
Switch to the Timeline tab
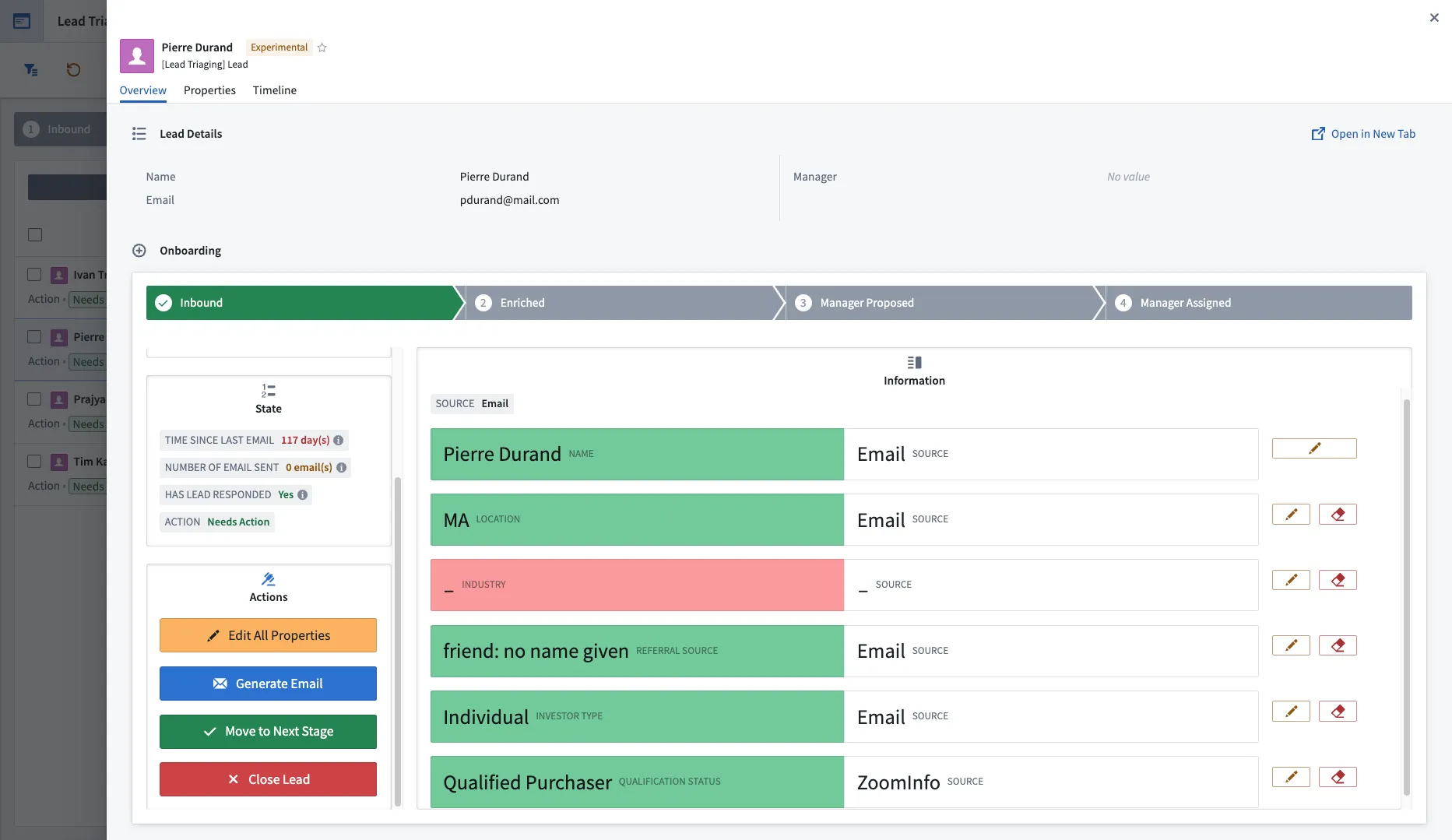click(x=275, y=90)
